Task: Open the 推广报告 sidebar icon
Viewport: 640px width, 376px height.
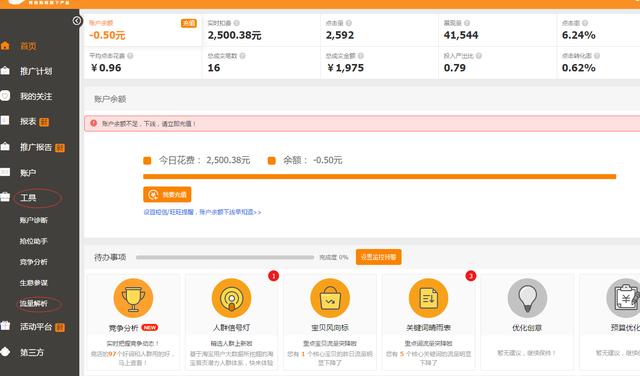Action: 5,146
